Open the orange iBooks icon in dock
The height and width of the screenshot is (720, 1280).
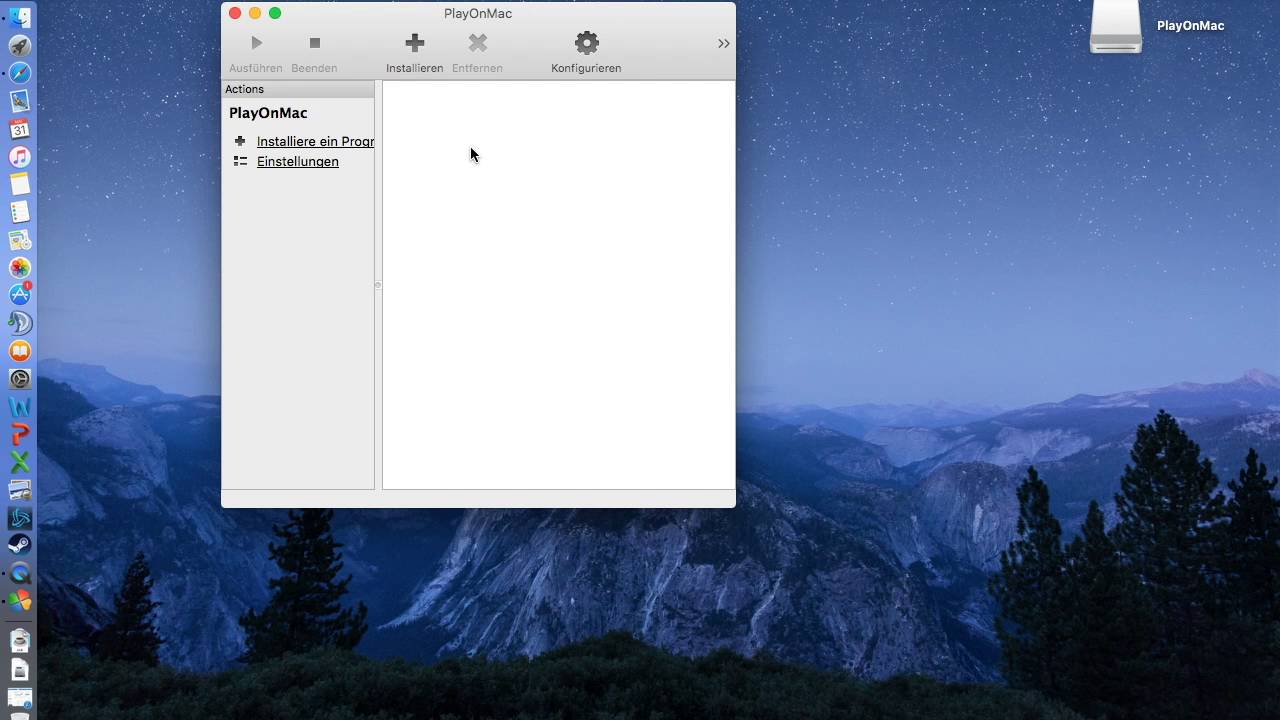[x=20, y=351]
